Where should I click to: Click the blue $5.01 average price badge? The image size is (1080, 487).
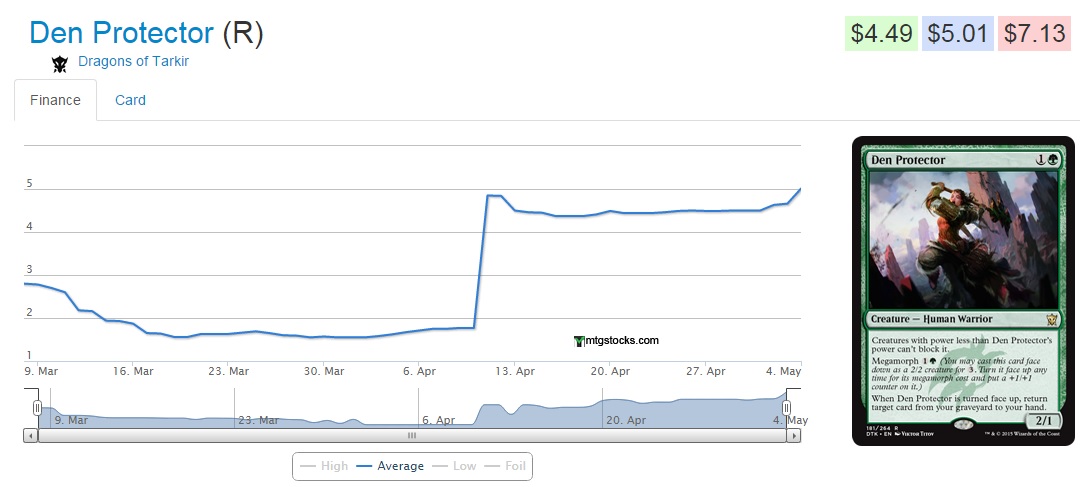[x=957, y=33]
